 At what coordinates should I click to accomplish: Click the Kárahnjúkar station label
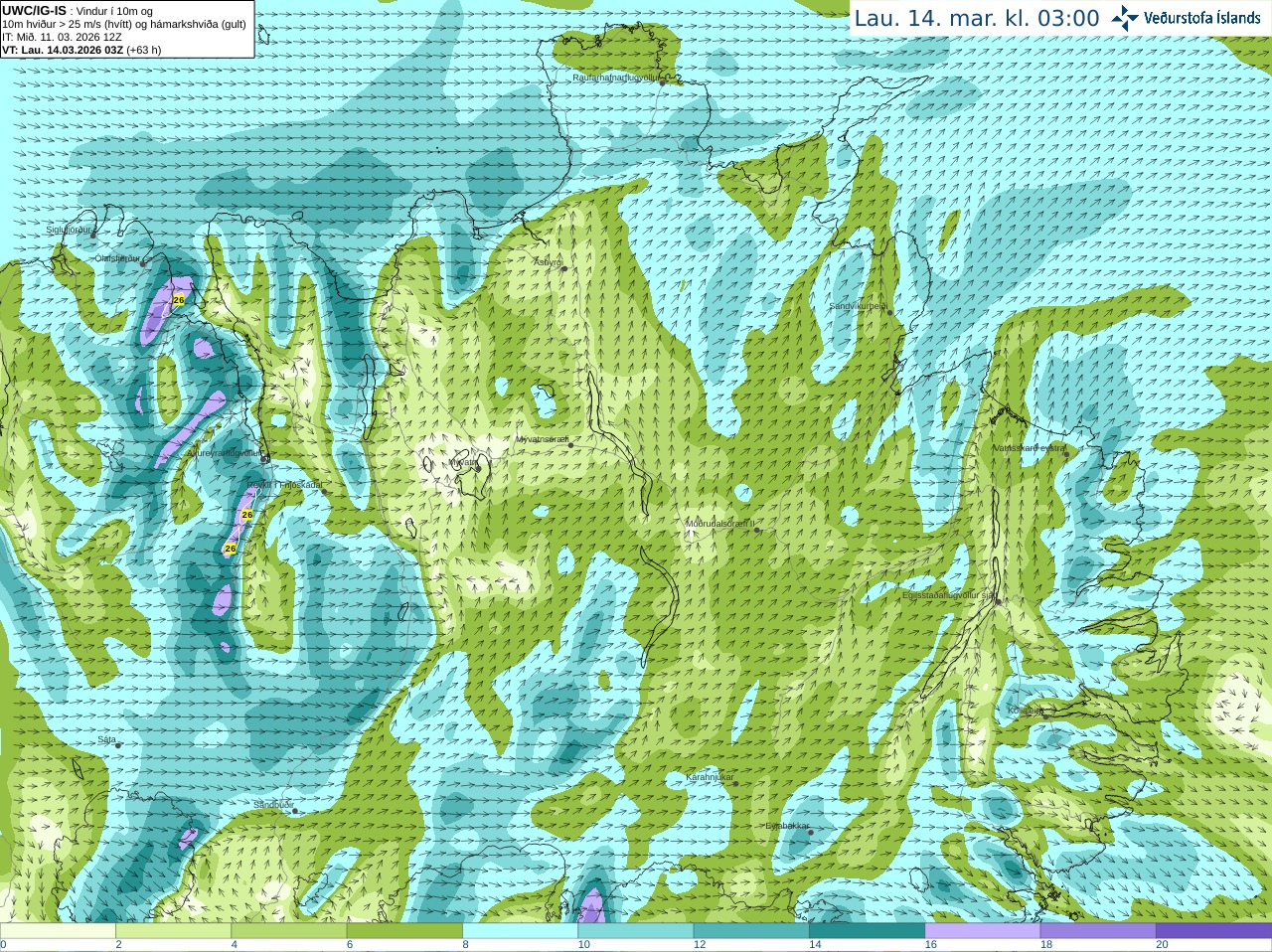[710, 777]
